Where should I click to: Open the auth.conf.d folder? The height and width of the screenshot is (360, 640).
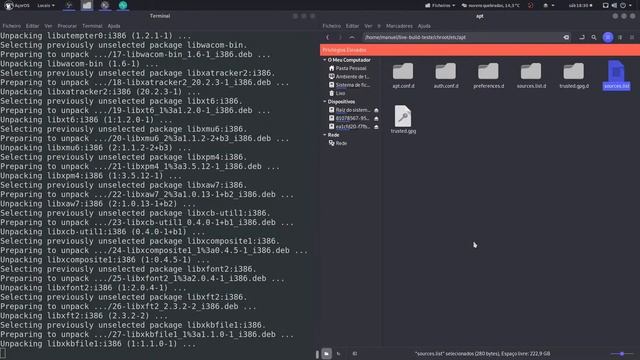[446, 76]
